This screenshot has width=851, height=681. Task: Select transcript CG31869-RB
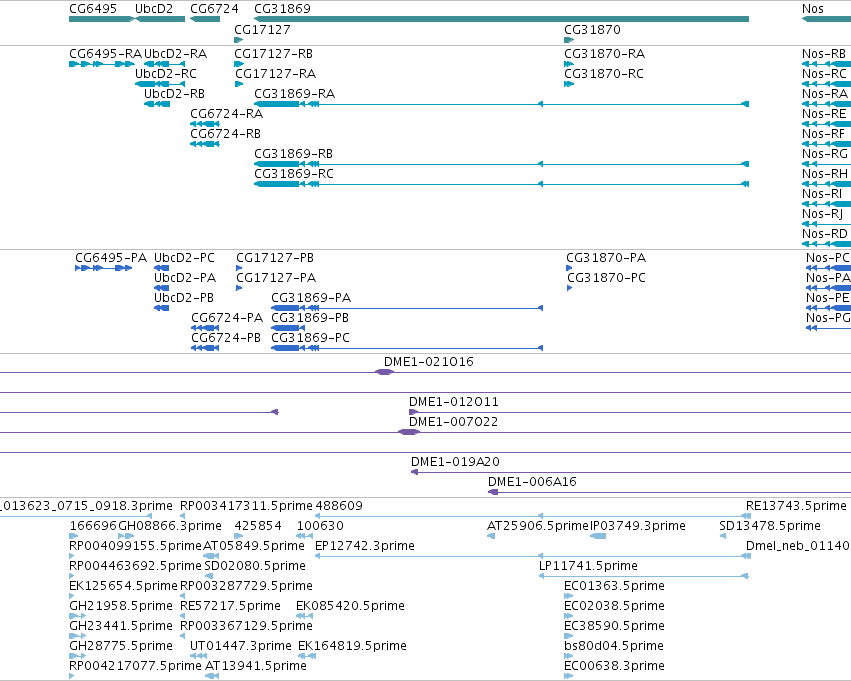pos(294,154)
